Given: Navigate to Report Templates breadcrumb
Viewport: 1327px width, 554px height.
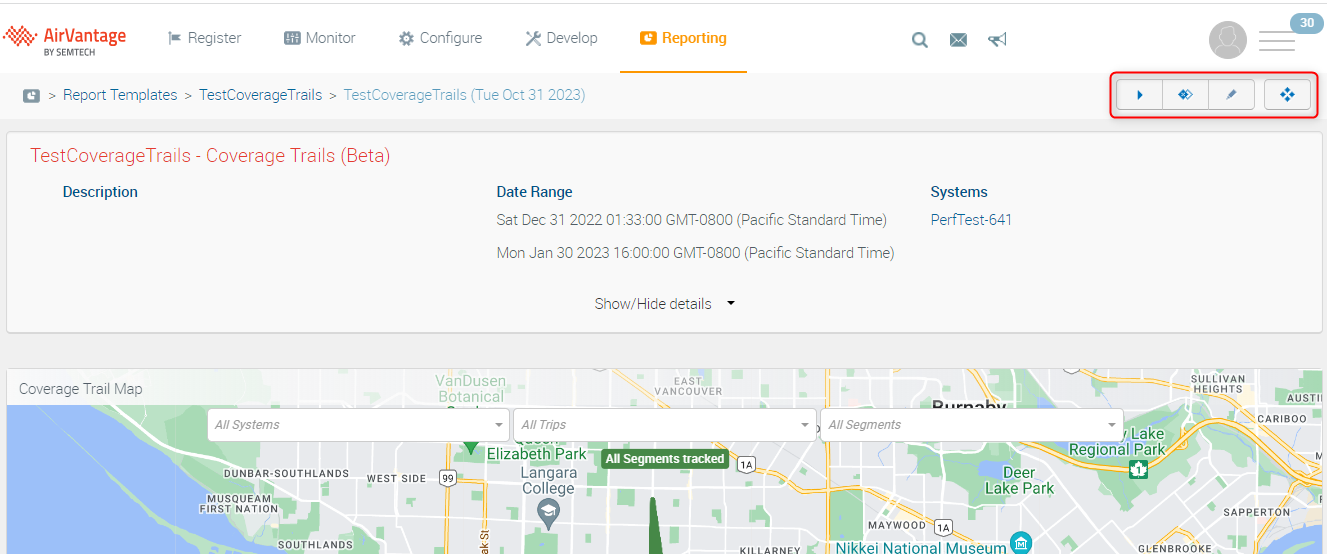Looking at the screenshot, I should click(x=120, y=95).
